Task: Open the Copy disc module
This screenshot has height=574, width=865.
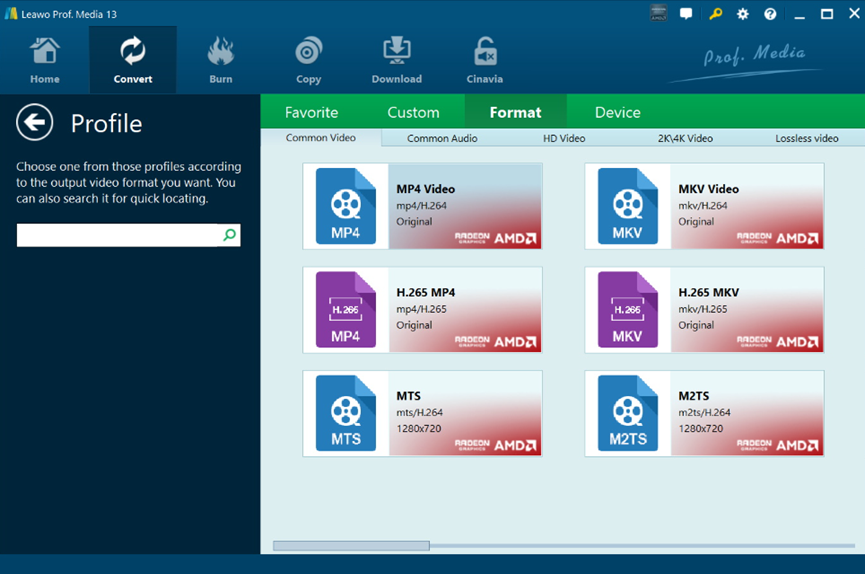Action: tap(308, 60)
